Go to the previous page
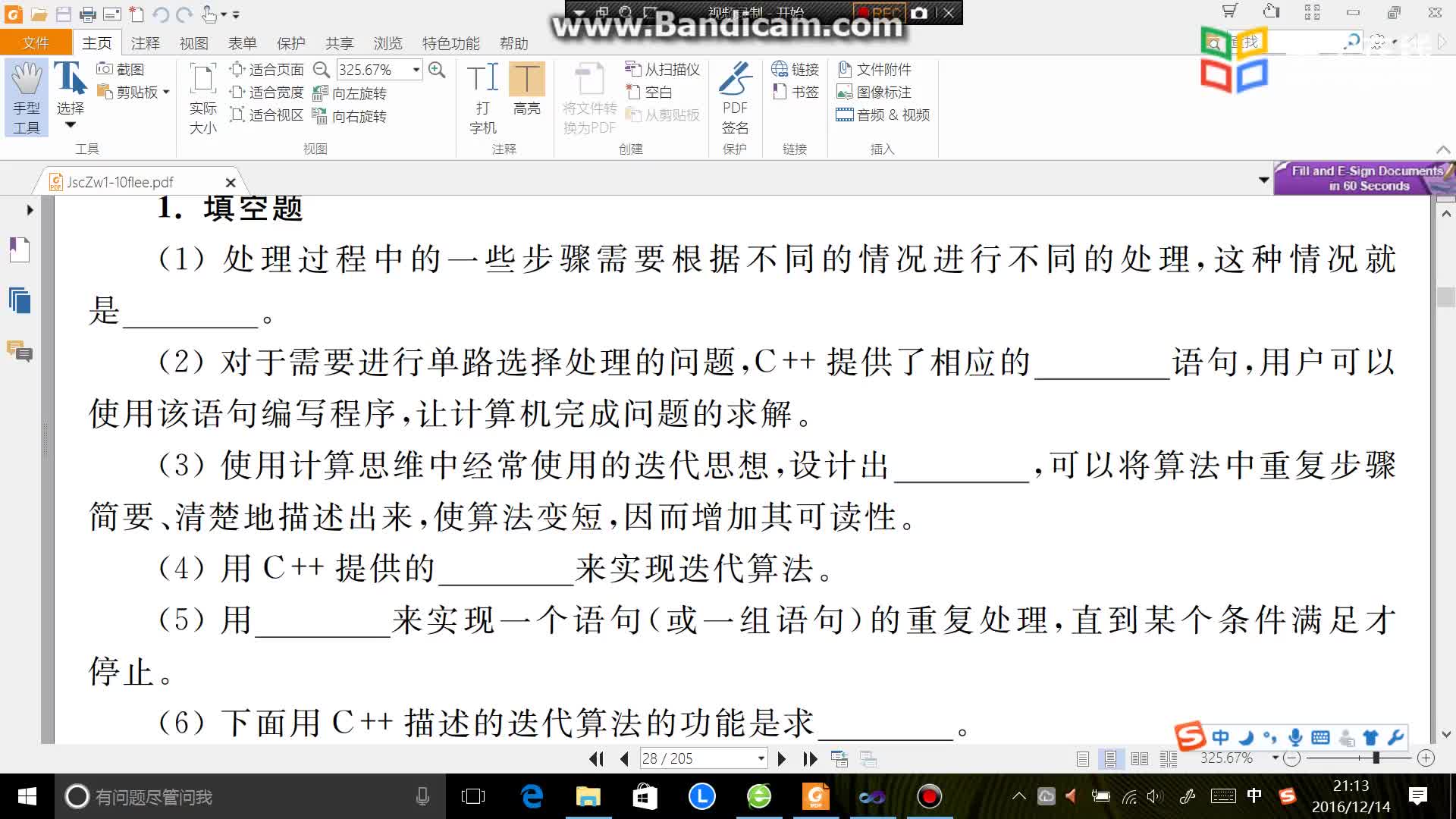Screen dimensions: 1456x819 [624, 758]
